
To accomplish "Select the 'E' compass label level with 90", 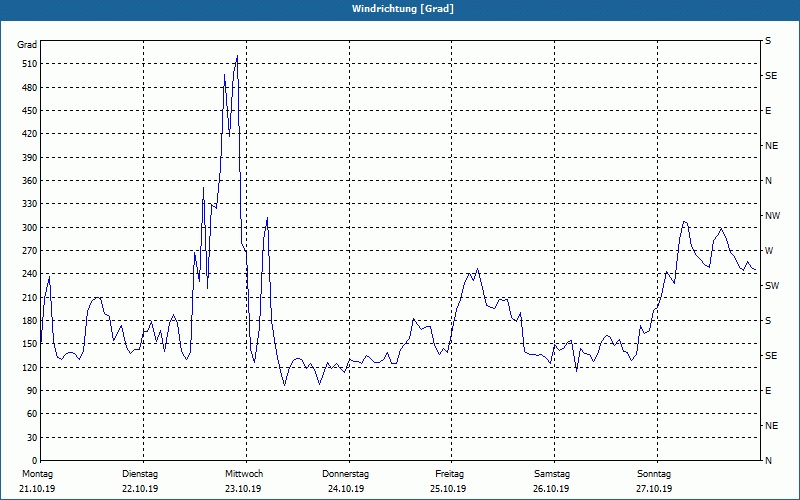I will [x=768, y=391].
